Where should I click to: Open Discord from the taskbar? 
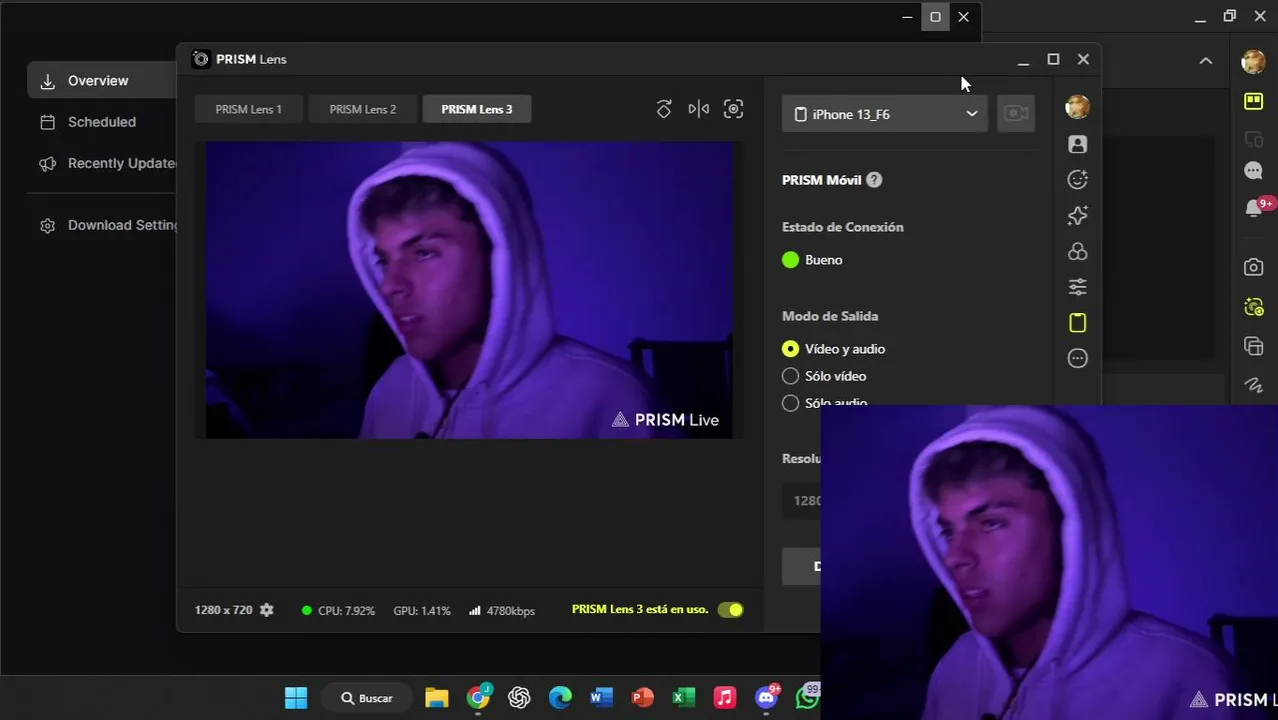767,697
